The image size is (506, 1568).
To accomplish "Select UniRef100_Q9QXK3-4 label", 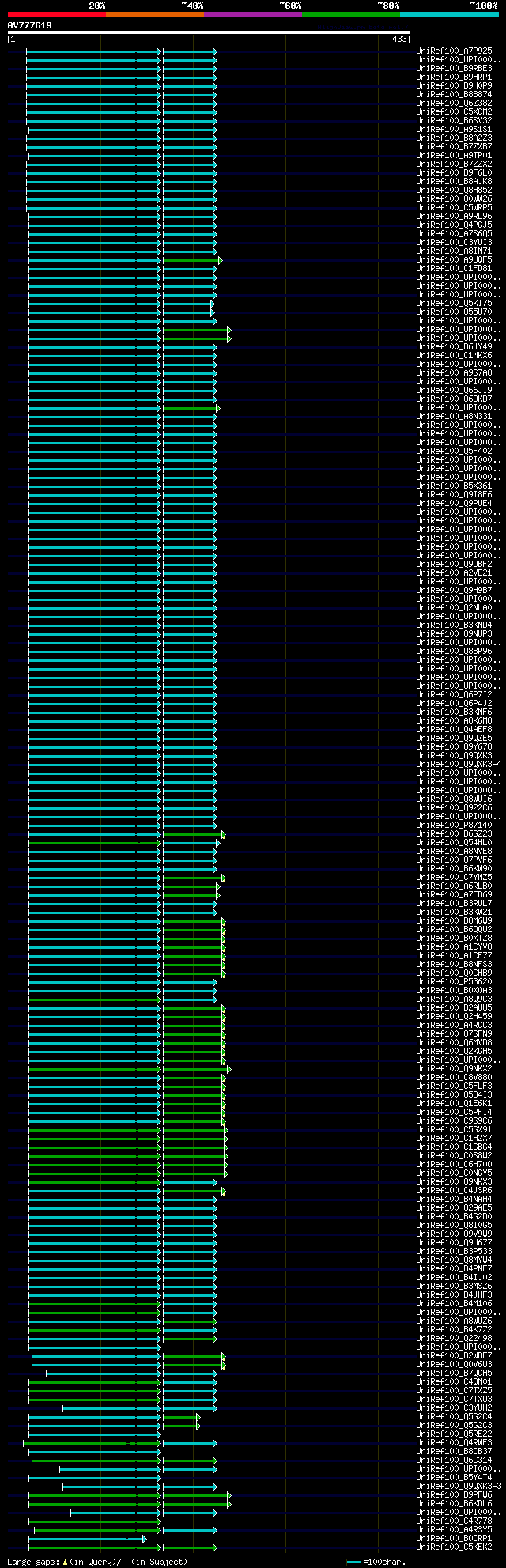I will pyautogui.click(x=459, y=764).
